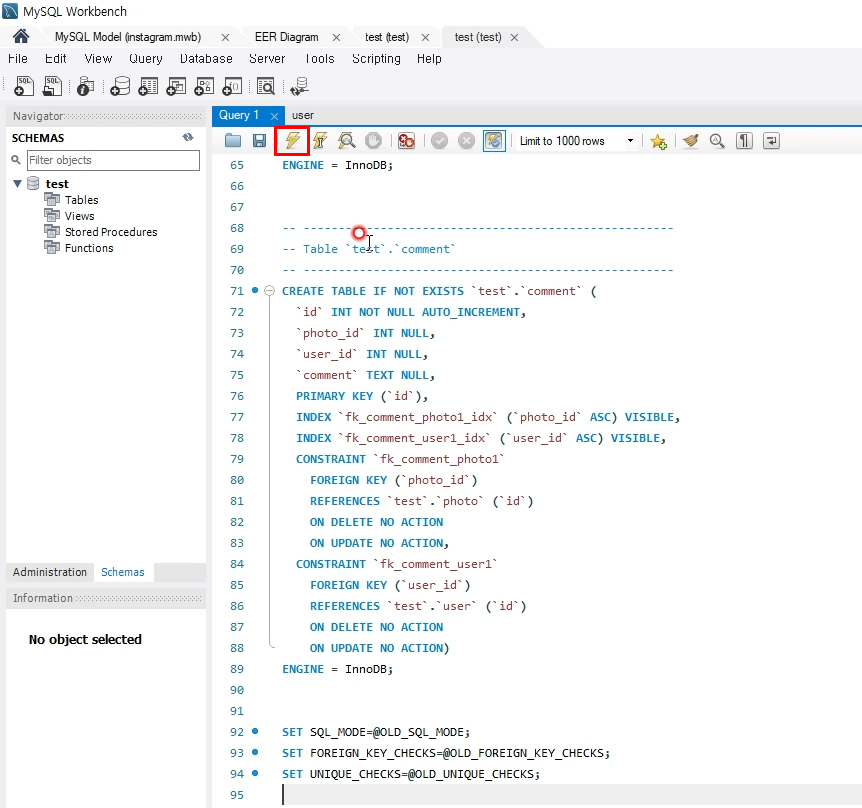
Task: Close the Query 1 tab
Action: (274, 116)
